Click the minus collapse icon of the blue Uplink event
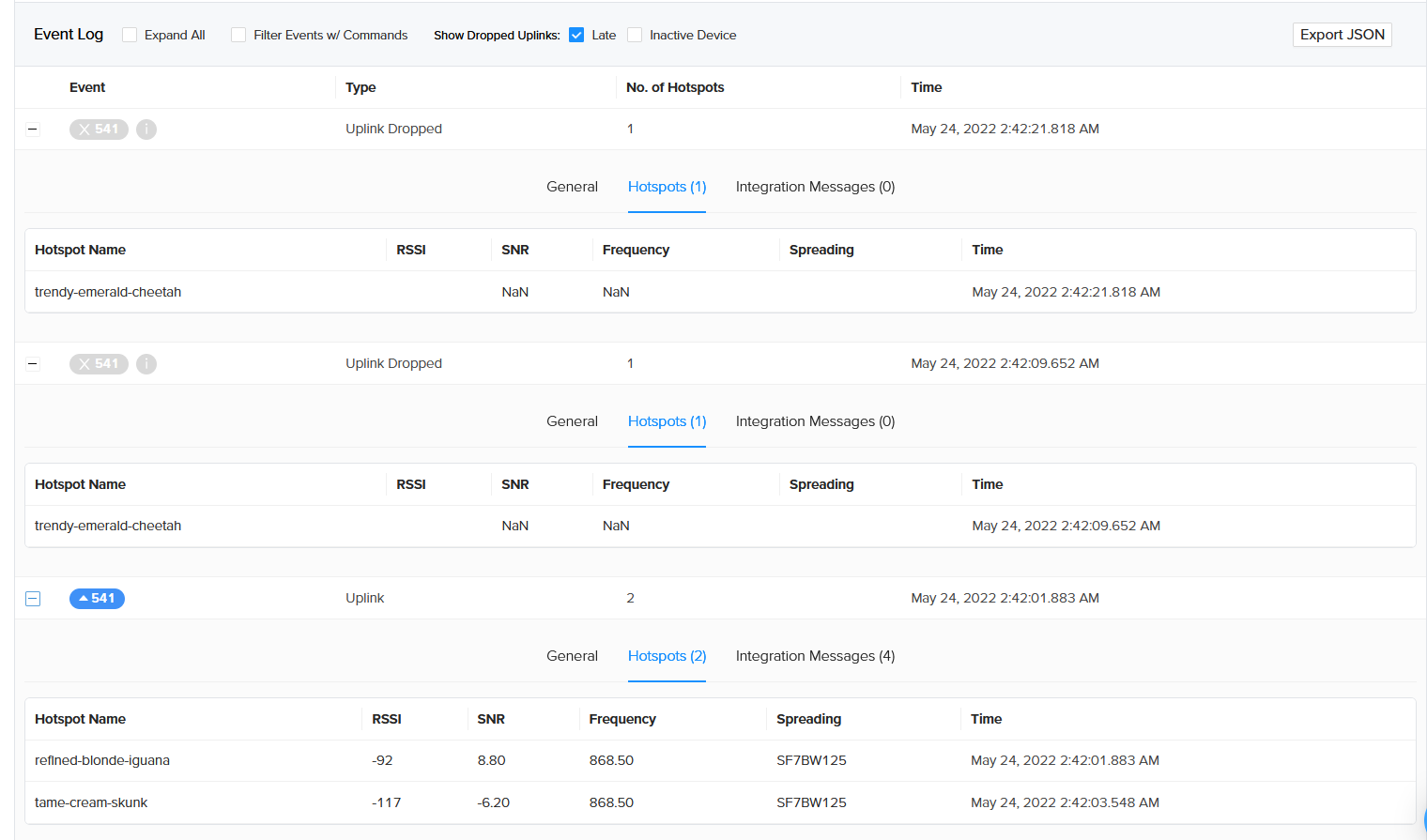The width and height of the screenshot is (1427, 840). 33,598
